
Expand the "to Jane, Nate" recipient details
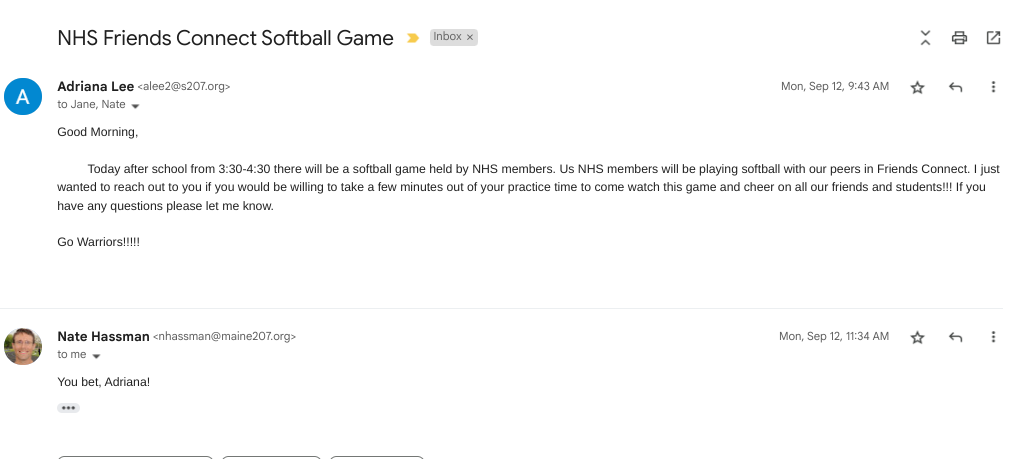coord(135,105)
